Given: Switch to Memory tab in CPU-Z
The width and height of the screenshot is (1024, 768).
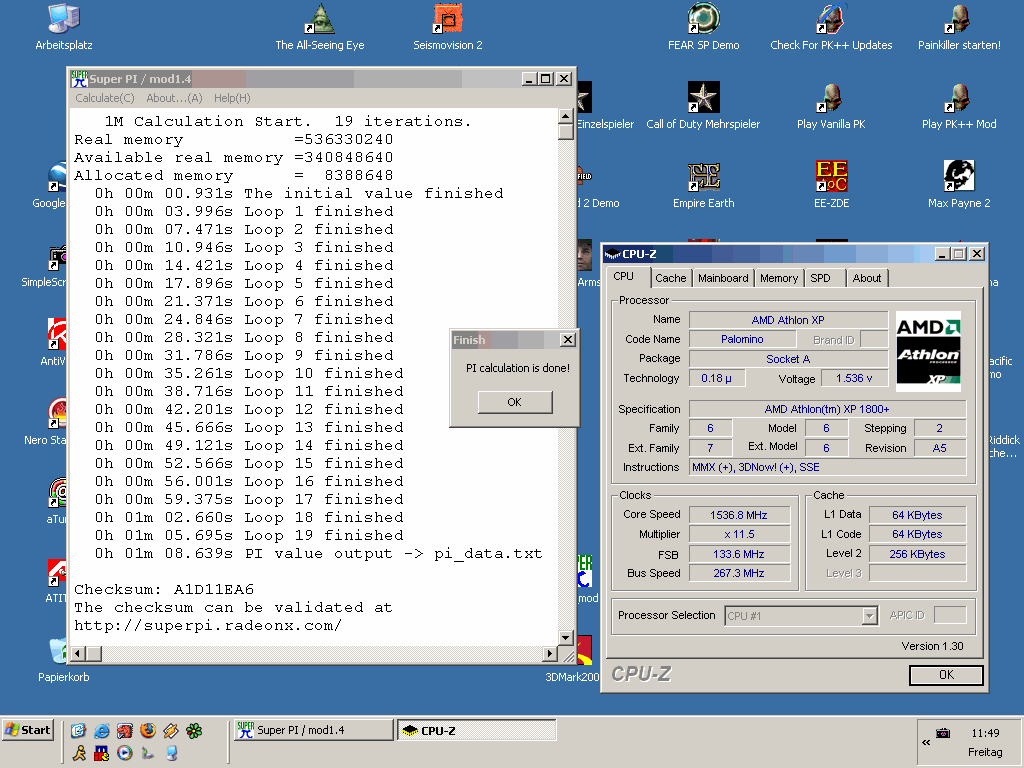Looking at the screenshot, I should click(778, 278).
